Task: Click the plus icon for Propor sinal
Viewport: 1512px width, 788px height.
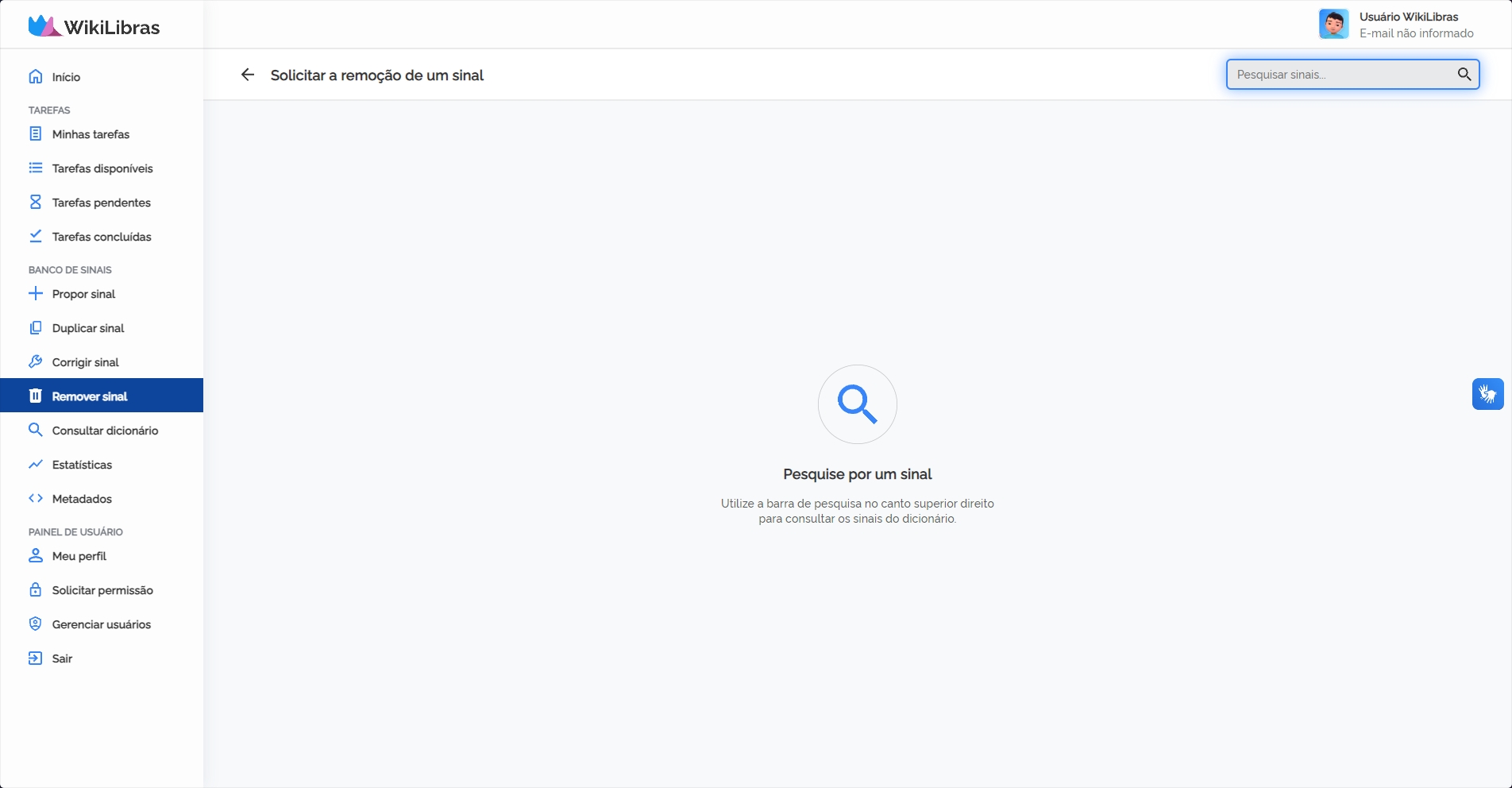Action: (x=36, y=294)
